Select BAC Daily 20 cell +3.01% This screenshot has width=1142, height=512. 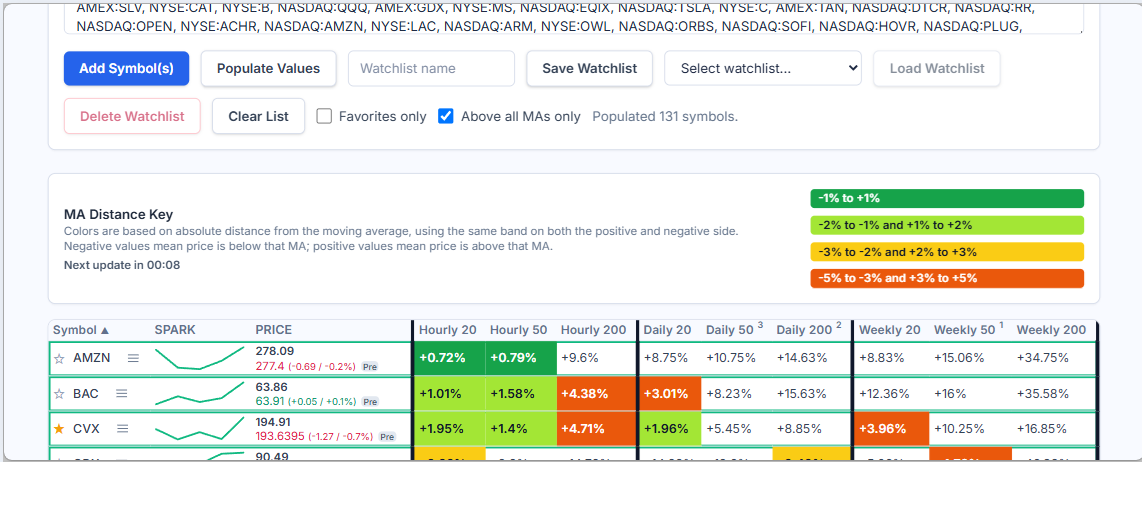click(x=670, y=394)
